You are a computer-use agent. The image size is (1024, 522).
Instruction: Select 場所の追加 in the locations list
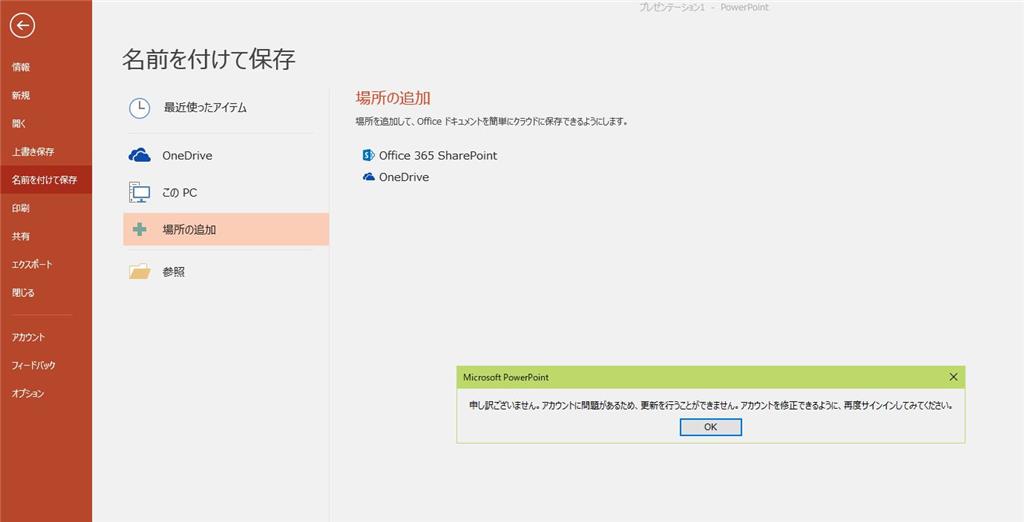pyautogui.click(x=226, y=229)
